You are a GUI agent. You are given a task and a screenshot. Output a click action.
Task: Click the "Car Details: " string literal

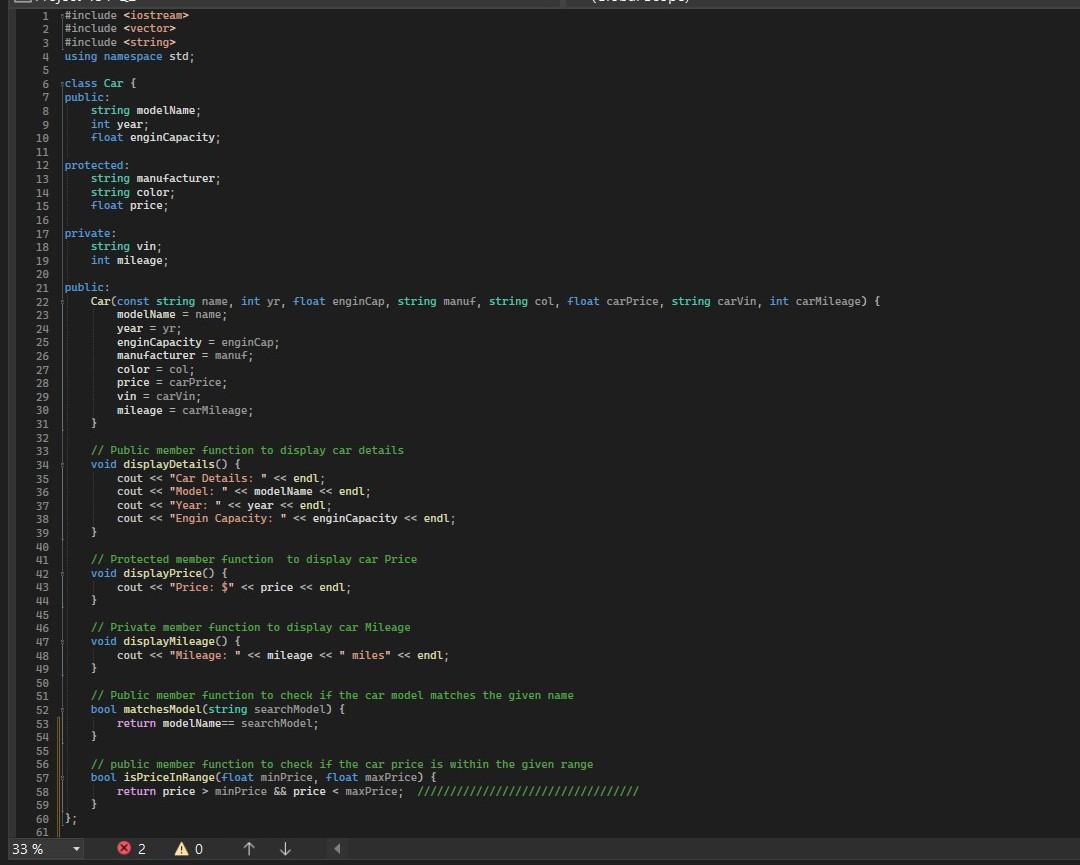pos(218,478)
